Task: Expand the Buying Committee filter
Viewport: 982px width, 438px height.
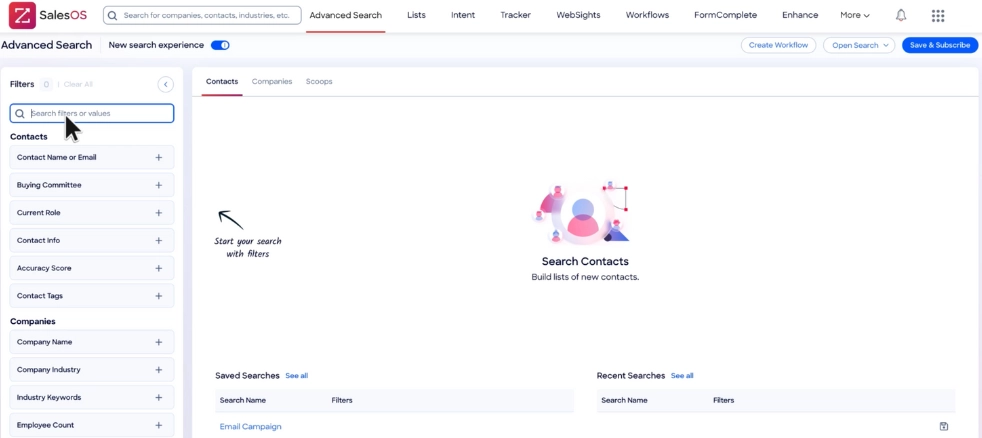Action: click(91, 185)
